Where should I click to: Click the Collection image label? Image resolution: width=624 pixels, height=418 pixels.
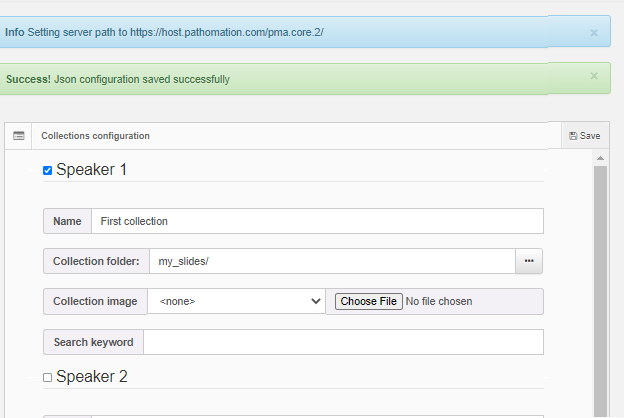pyautogui.click(x=95, y=301)
